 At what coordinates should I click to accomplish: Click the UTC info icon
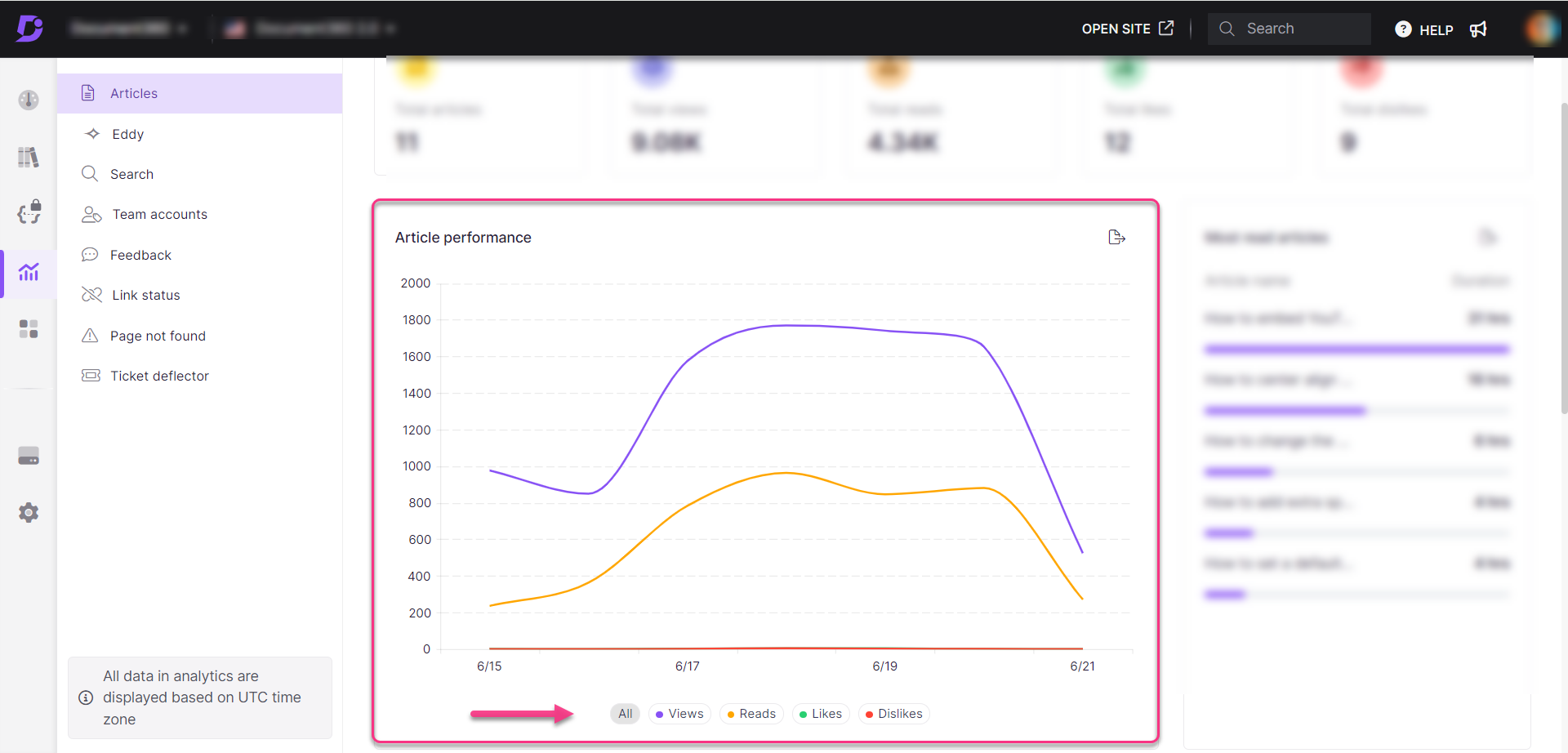[x=86, y=697]
